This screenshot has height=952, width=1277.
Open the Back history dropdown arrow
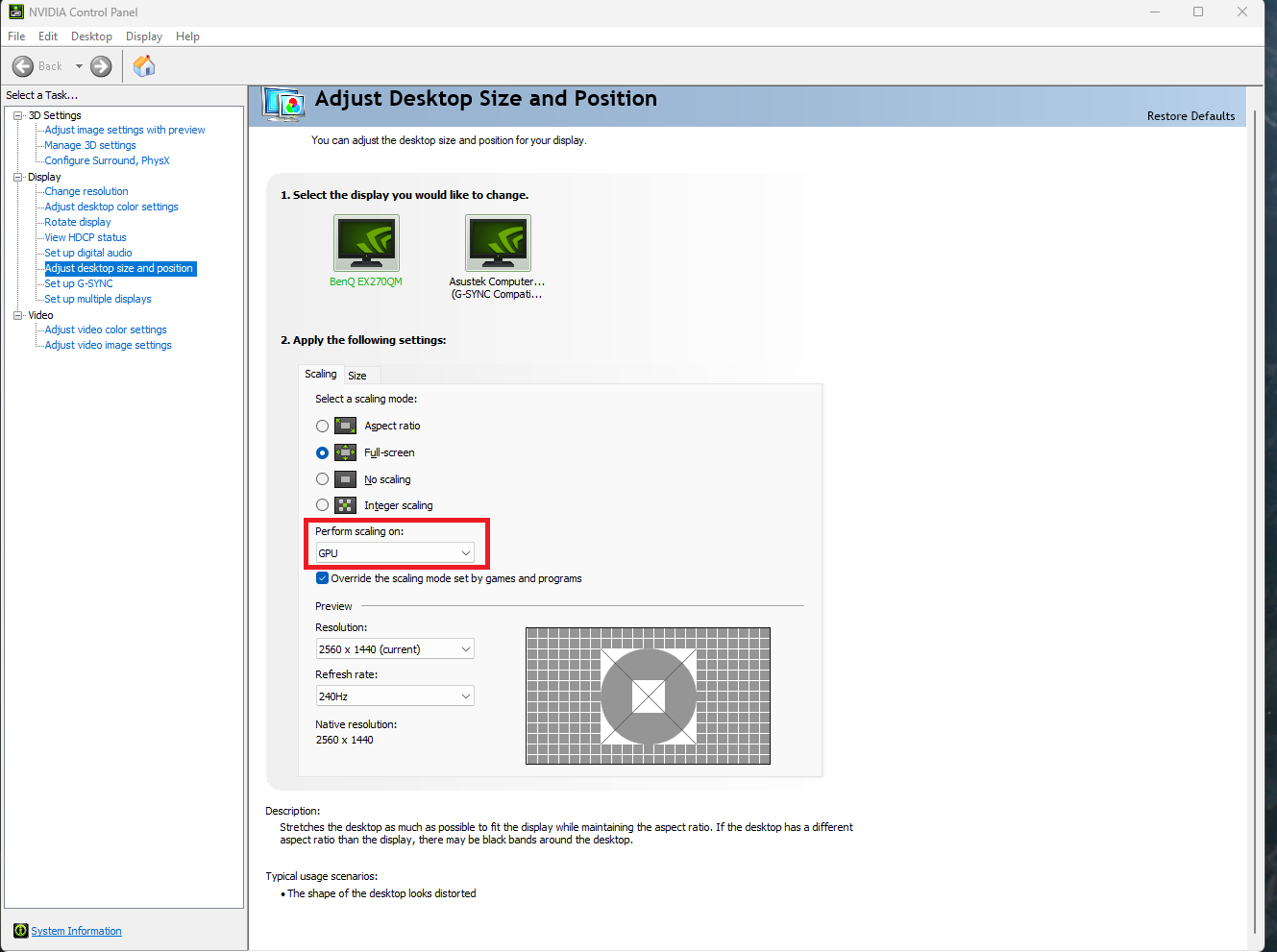[79, 66]
